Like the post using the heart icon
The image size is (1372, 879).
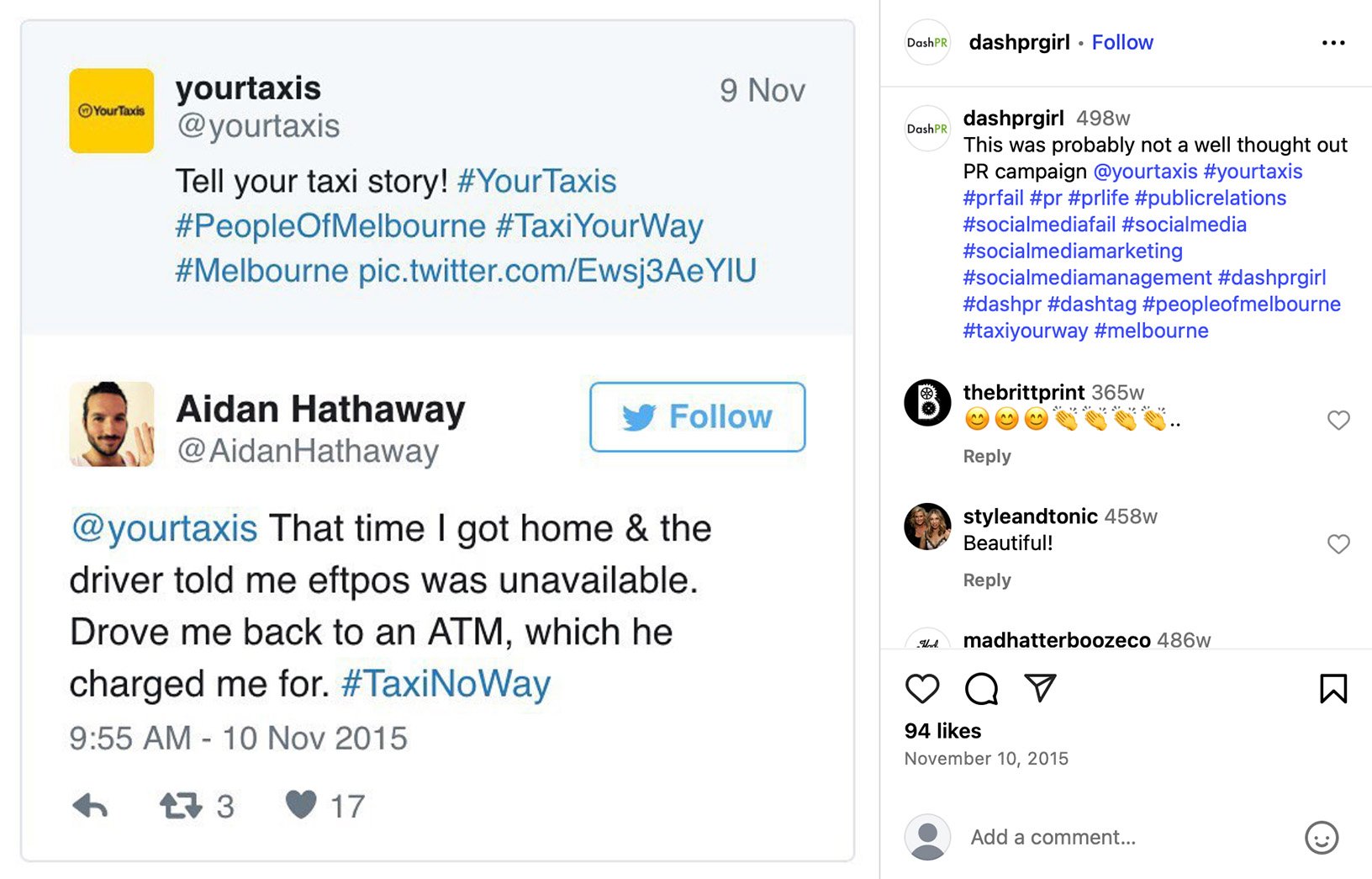click(x=923, y=689)
